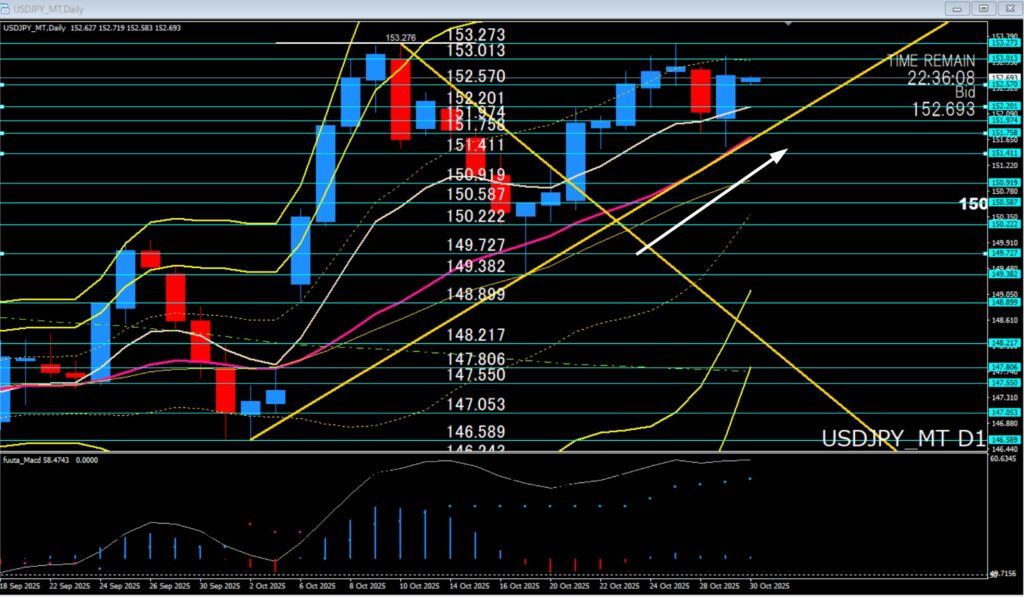Viewport: 1024px width, 597px height.
Task: Select the 148.217 horizontal level text
Action: tap(475, 336)
